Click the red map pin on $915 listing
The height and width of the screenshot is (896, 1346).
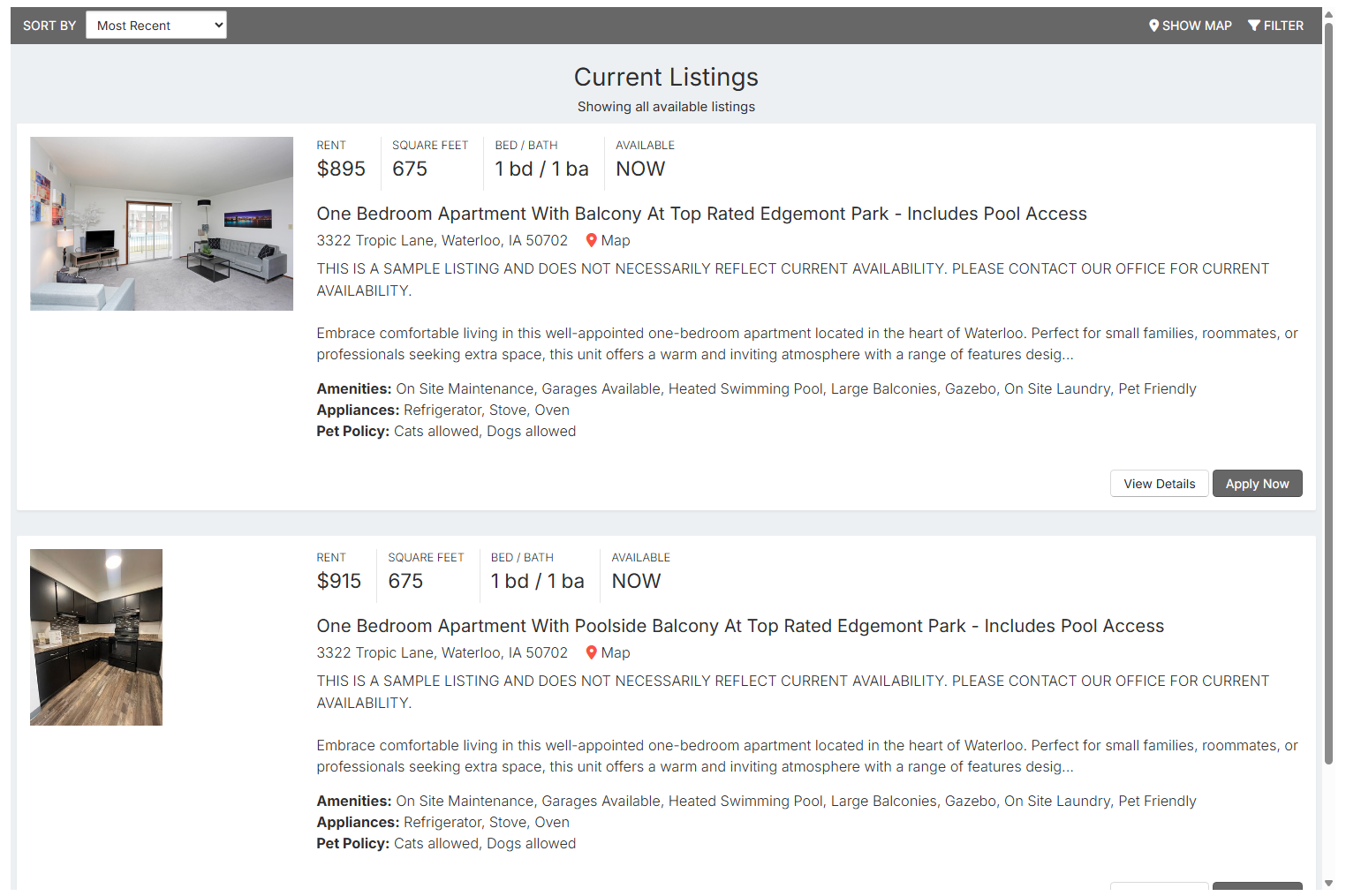coord(592,652)
